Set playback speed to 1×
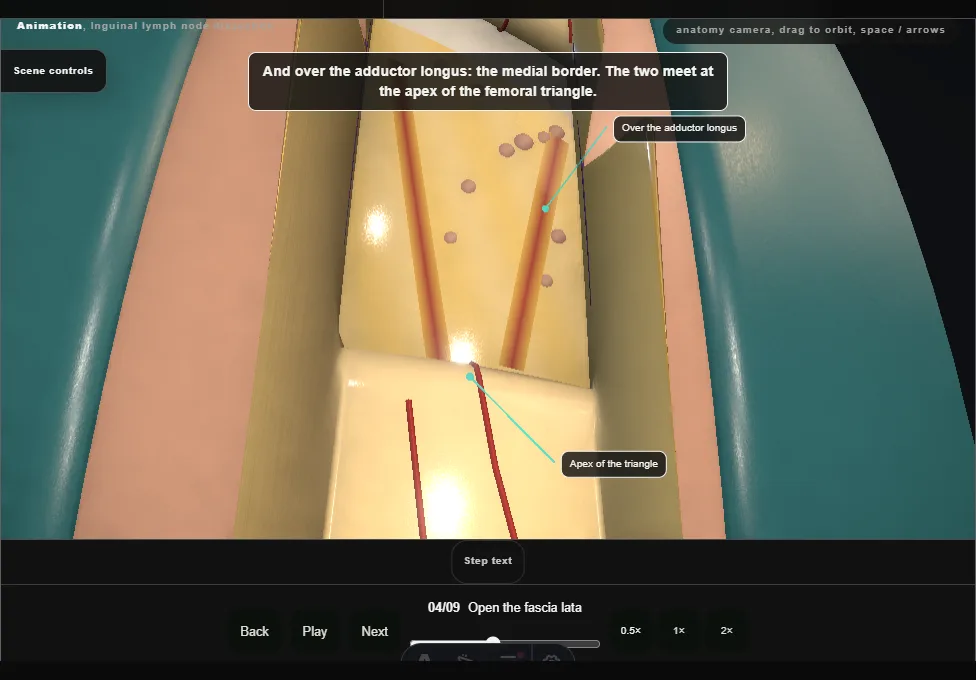 click(x=679, y=631)
